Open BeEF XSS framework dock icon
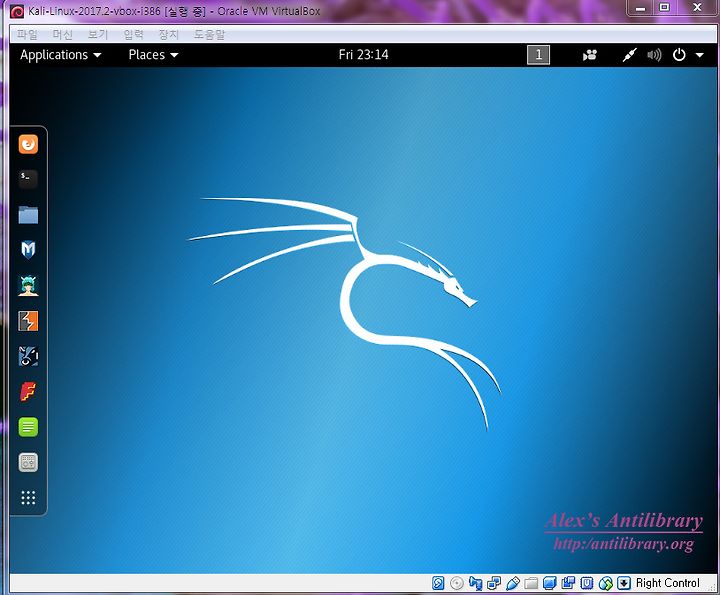720x595 pixels. (x=28, y=356)
